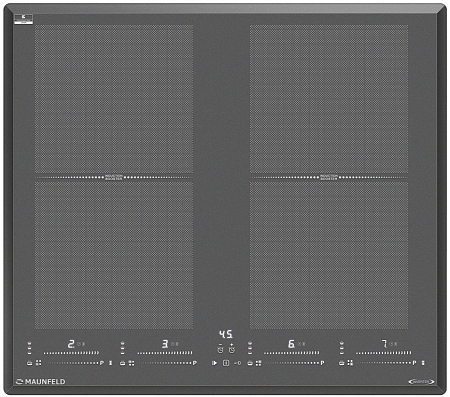Tap the four-squares icon under level 7
This screenshot has height=397, width=450.
point(350,363)
